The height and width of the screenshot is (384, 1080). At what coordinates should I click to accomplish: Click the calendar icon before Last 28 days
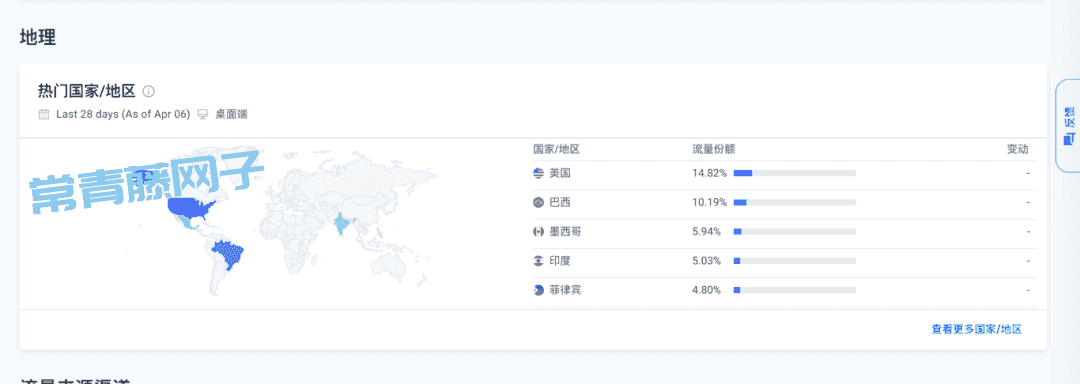click(44, 114)
